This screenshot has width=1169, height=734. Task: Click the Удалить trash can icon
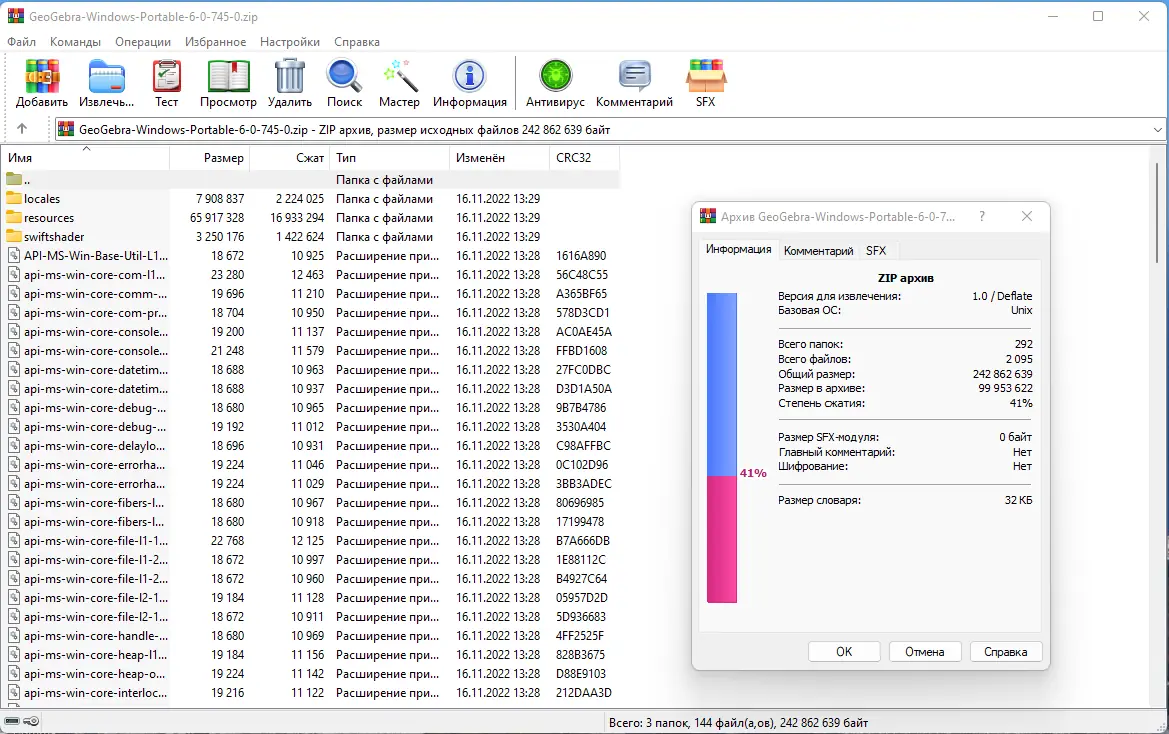click(x=289, y=76)
